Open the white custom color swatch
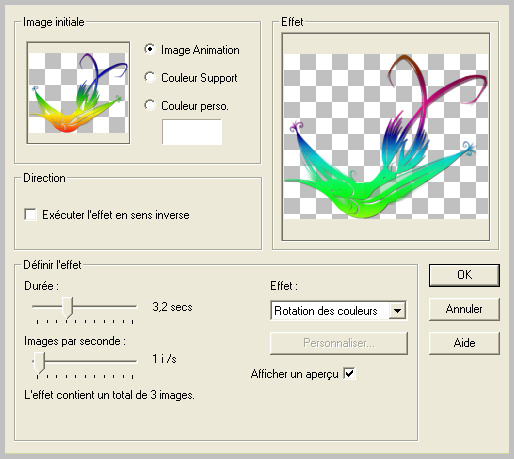 click(192, 132)
